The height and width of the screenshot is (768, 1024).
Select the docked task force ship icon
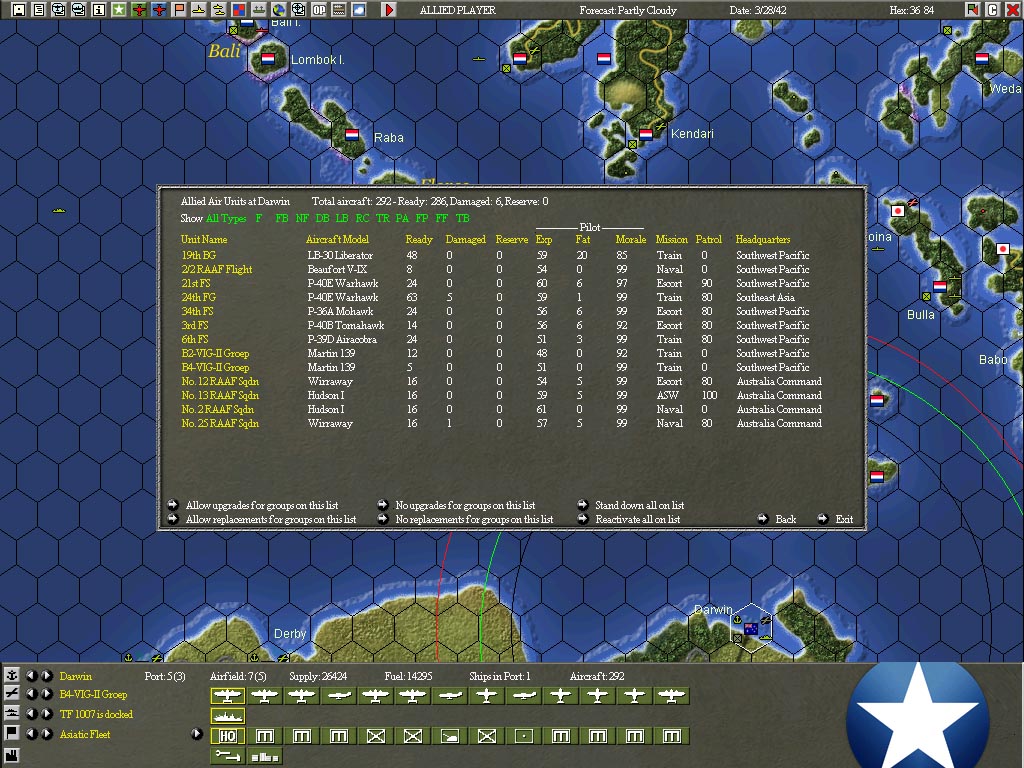pyautogui.click(x=227, y=716)
